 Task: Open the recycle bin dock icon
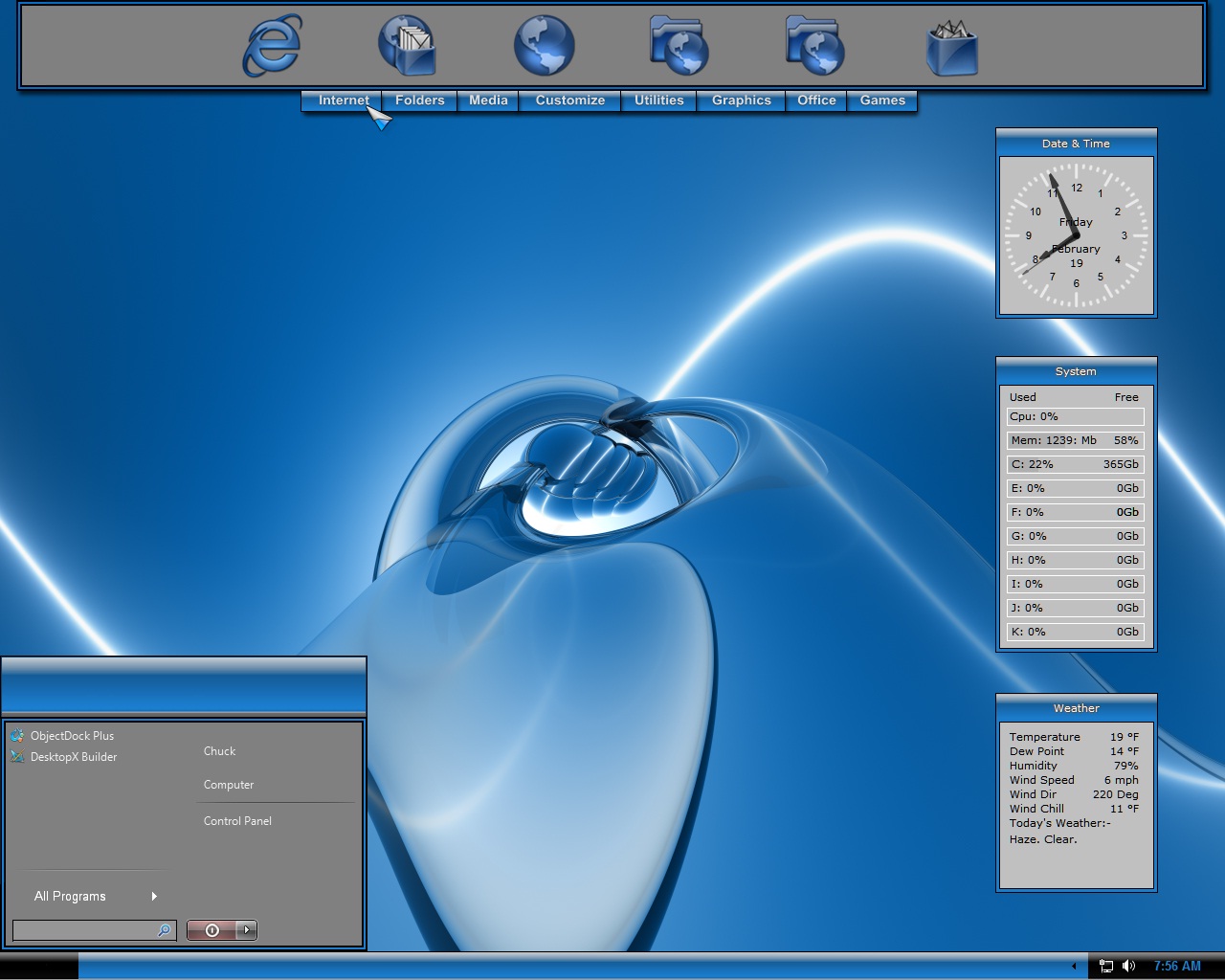pos(952,47)
